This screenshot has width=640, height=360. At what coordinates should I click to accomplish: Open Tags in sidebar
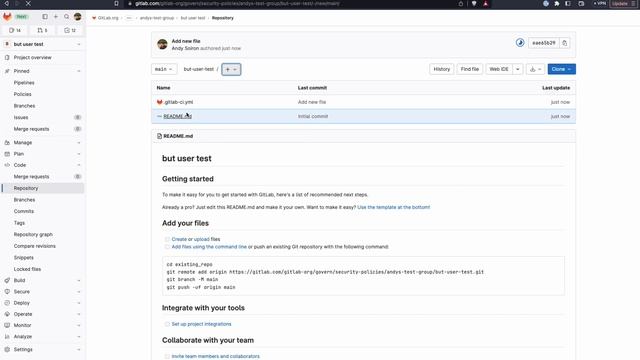click(43, 223)
